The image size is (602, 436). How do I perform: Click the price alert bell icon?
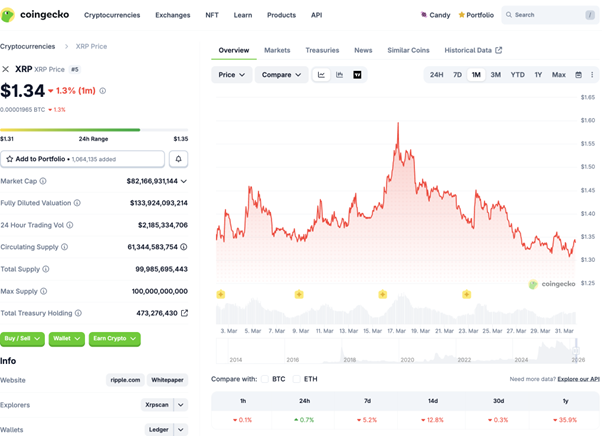tap(179, 159)
